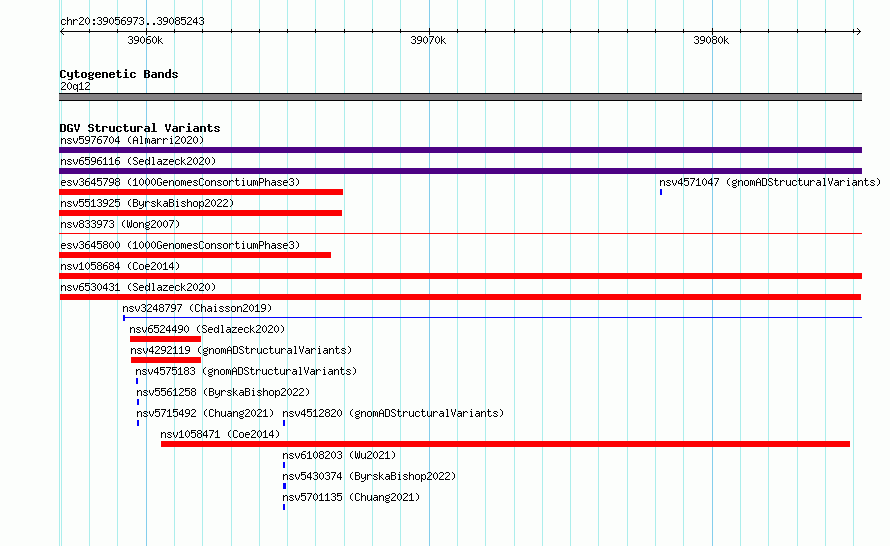Open nsv4575183 (gnomADStructuralVariants) label
The width and height of the screenshot is (890, 546).
coord(246,371)
